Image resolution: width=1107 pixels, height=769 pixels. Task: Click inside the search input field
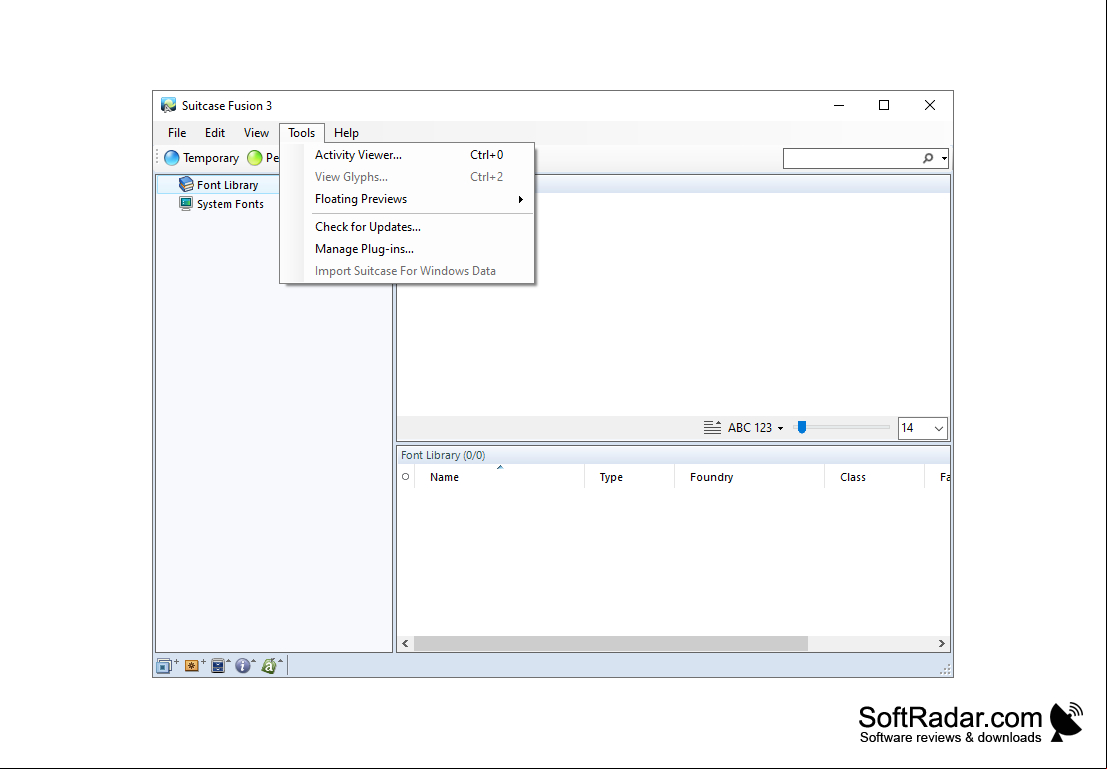(852, 158)
